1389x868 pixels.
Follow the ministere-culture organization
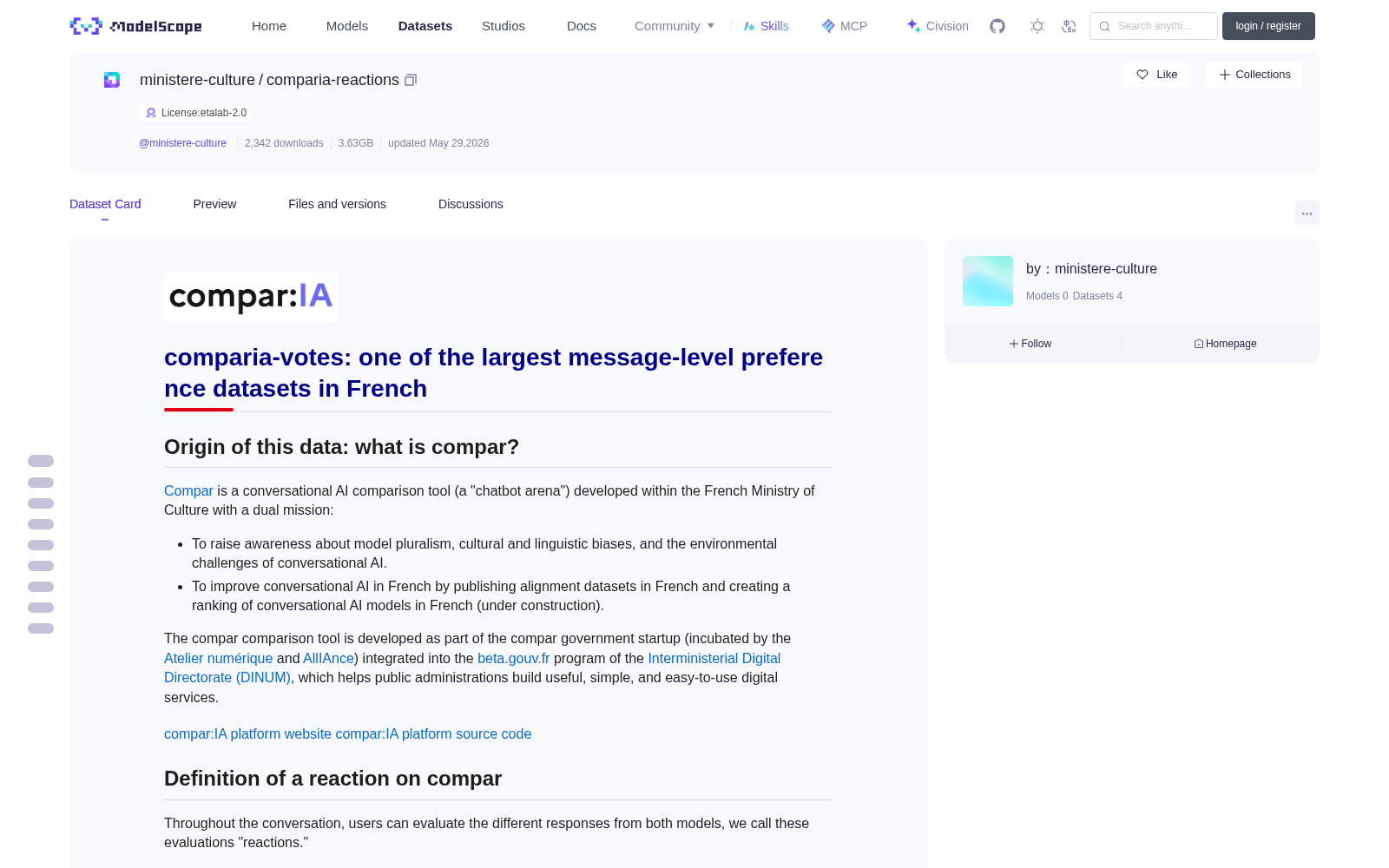[1030, 344]
